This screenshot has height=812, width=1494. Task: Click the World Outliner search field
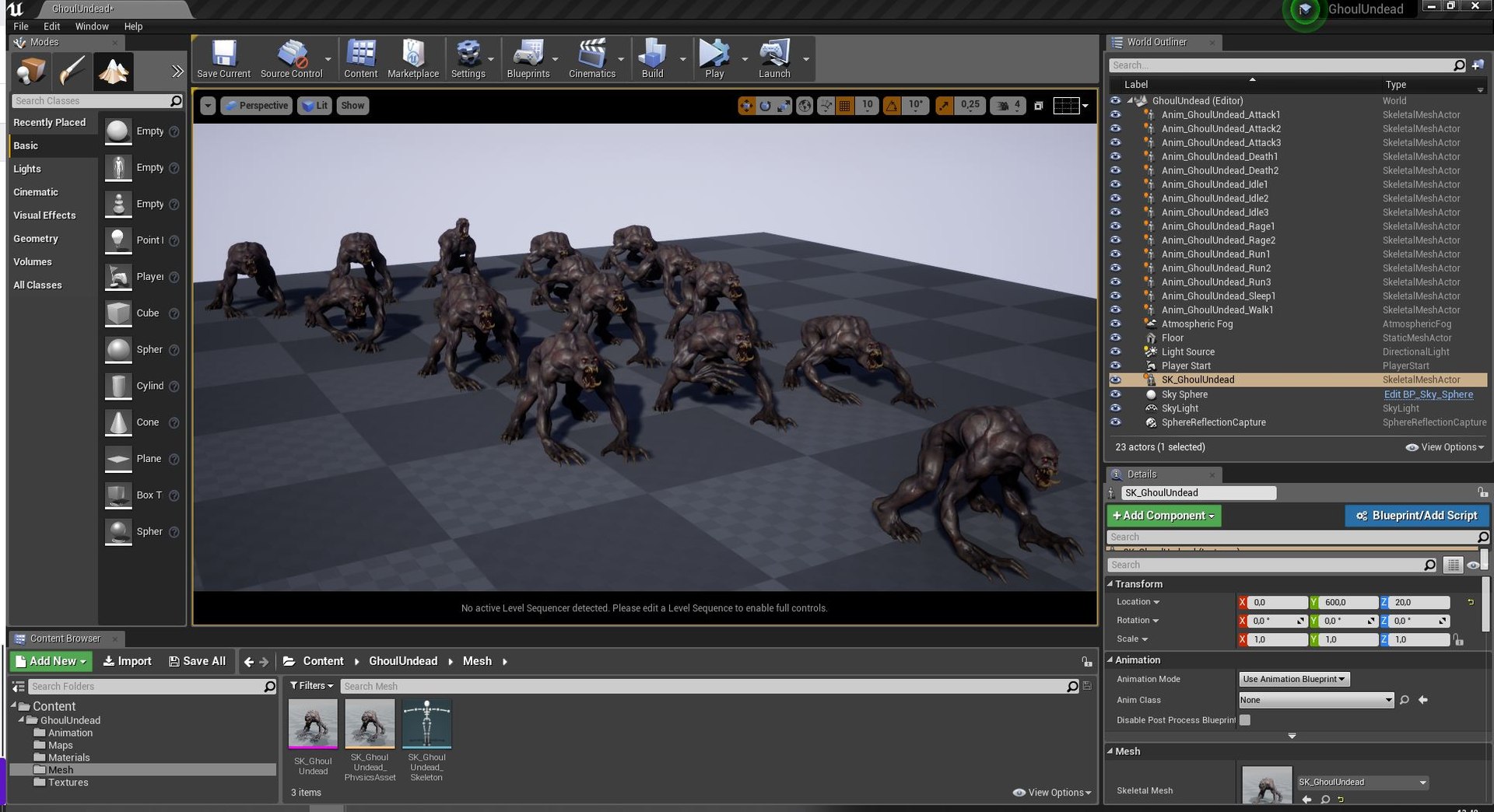1281,65
